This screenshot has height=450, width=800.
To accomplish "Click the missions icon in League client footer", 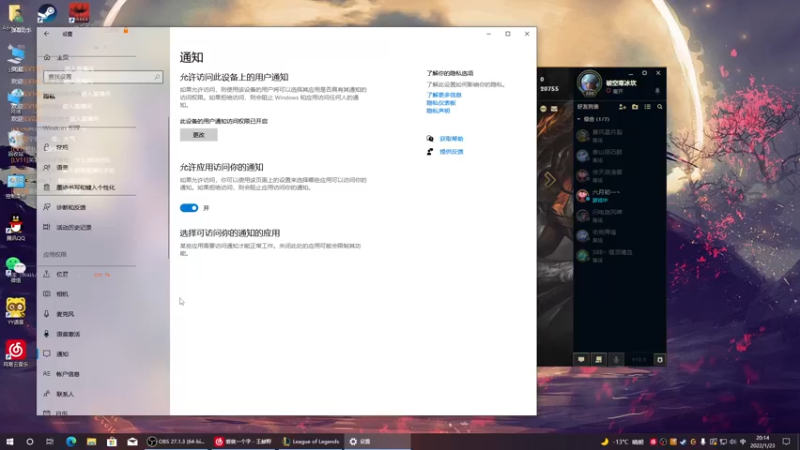I will click(x=598, y=360).
